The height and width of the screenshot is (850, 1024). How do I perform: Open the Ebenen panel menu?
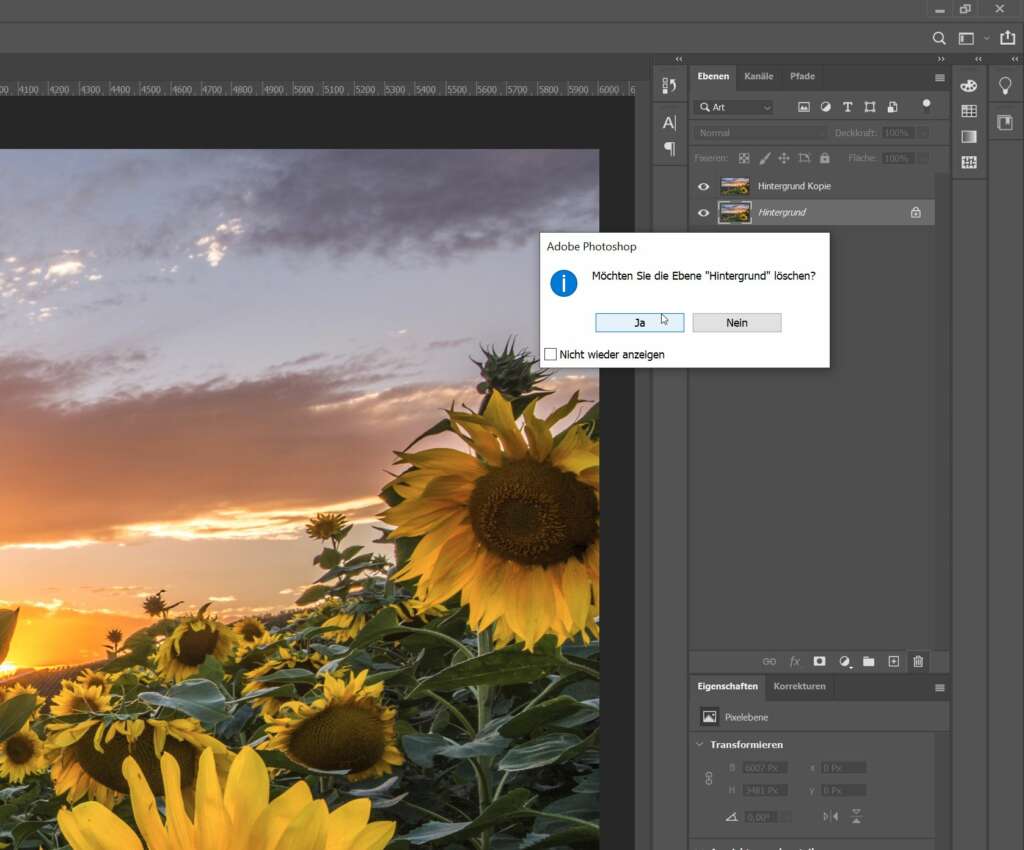(x=939, y=76)
